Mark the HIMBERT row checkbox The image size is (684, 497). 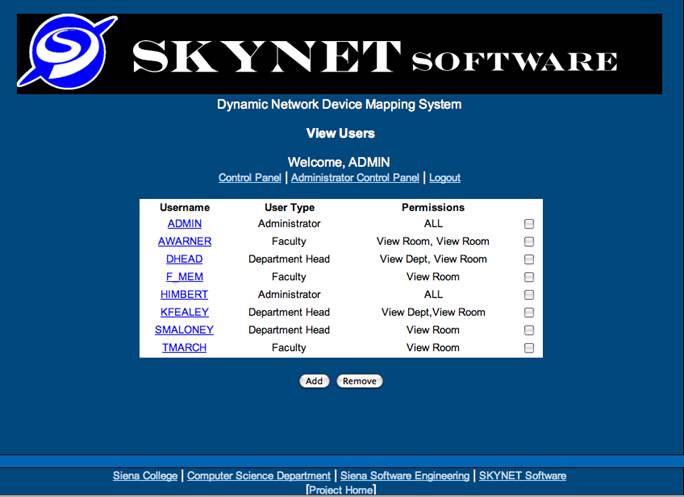tap(529, 295)
